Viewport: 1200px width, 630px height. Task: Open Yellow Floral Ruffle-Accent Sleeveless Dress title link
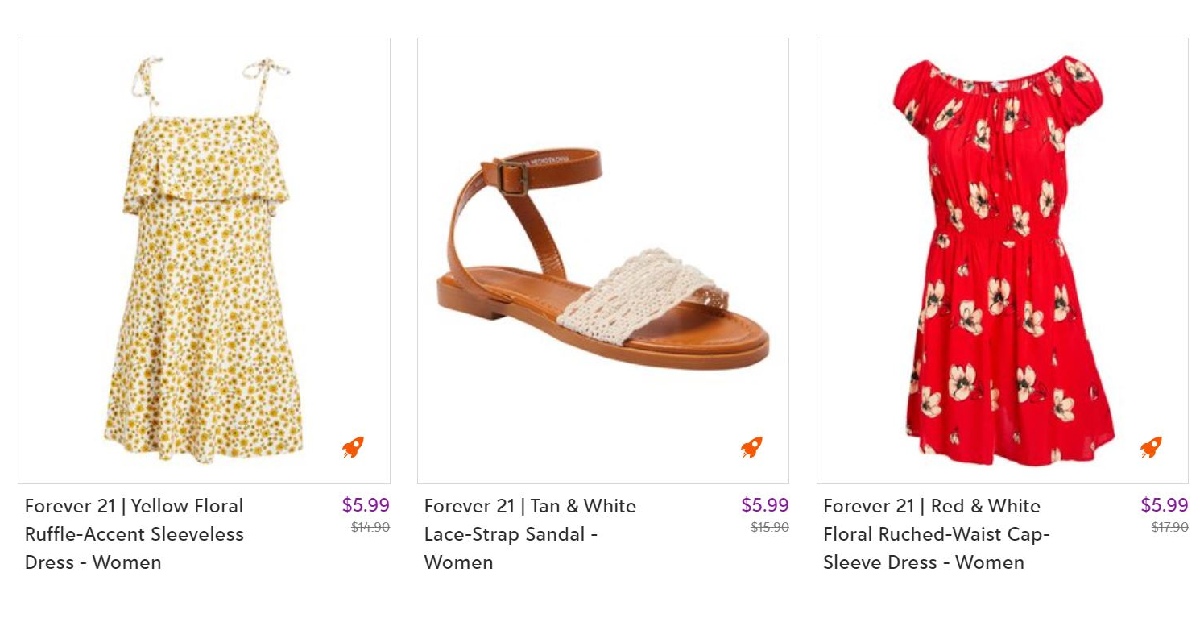coord(135,534)
